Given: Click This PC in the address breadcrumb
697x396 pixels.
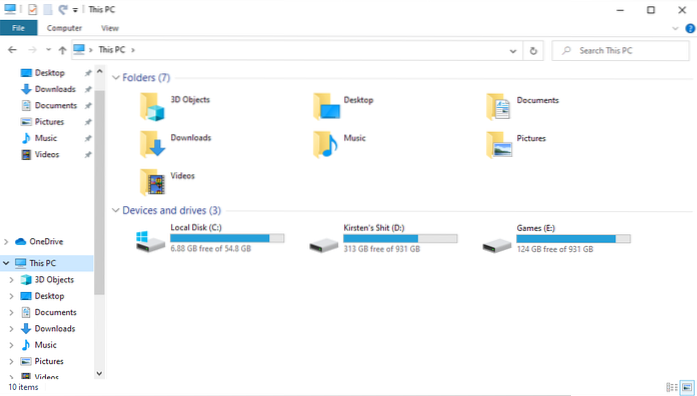Looking at the screenshot, I should click(x=112, y=50).
